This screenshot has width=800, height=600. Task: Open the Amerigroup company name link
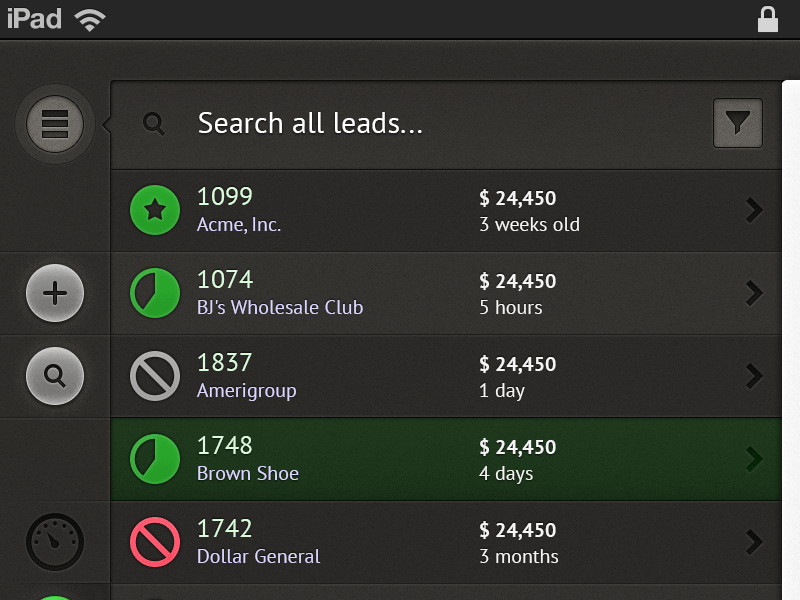(x=246, y=391)
